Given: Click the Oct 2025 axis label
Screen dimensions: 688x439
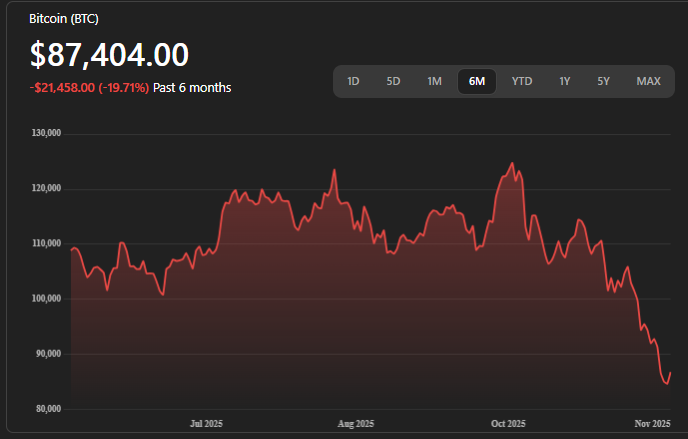Looking at the screenshot, I should coord(507,424).
